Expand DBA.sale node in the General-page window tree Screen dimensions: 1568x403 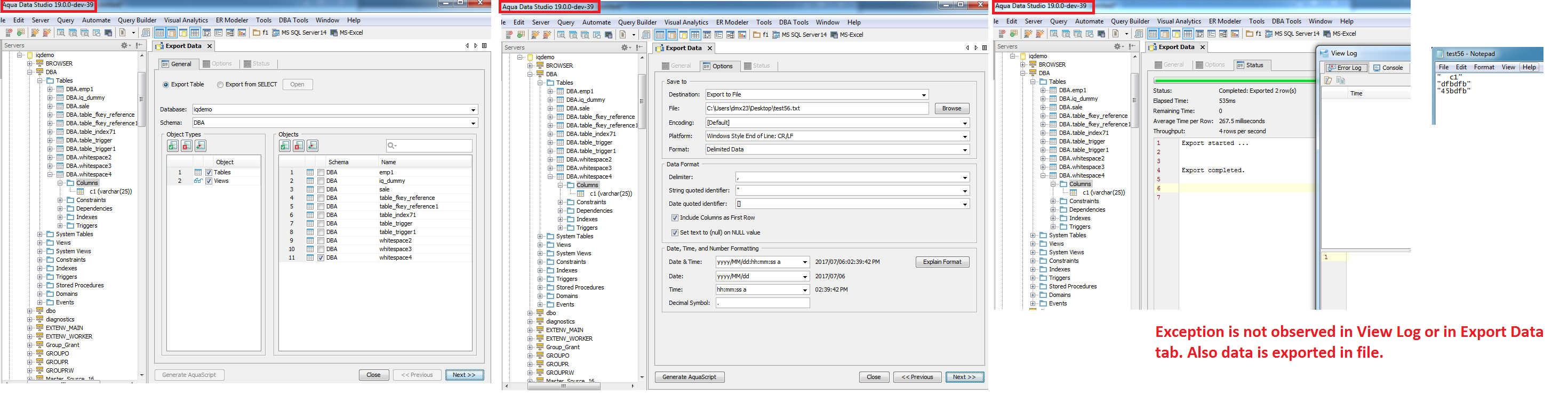coord(50,106)
